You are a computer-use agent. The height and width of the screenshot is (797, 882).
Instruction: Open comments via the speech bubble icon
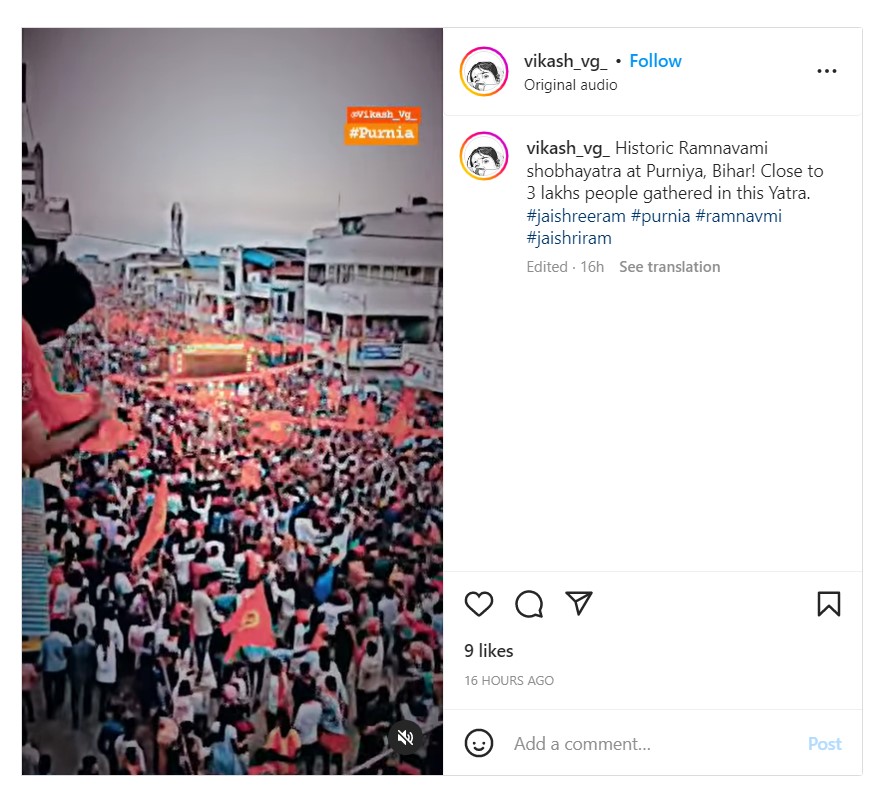point(529,604)
